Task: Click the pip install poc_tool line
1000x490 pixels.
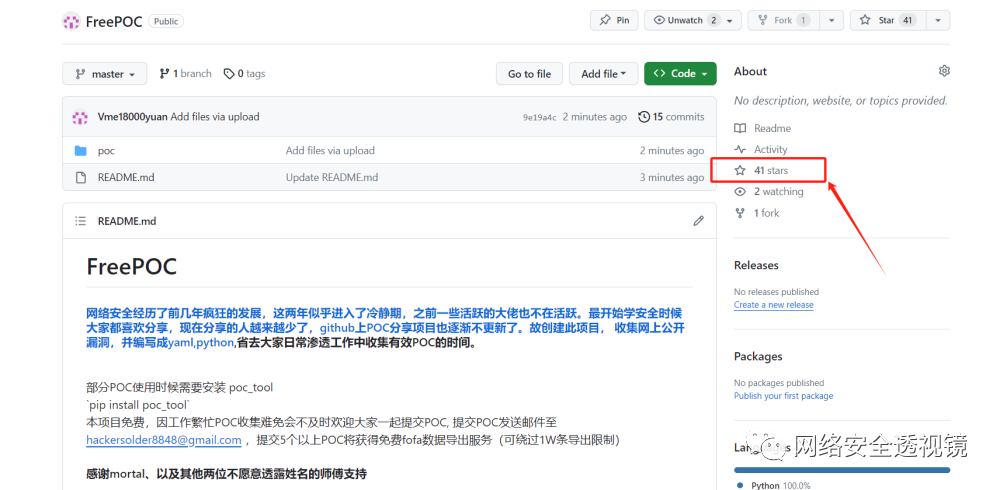Action: pyautogui.click(x=138, y=405)
